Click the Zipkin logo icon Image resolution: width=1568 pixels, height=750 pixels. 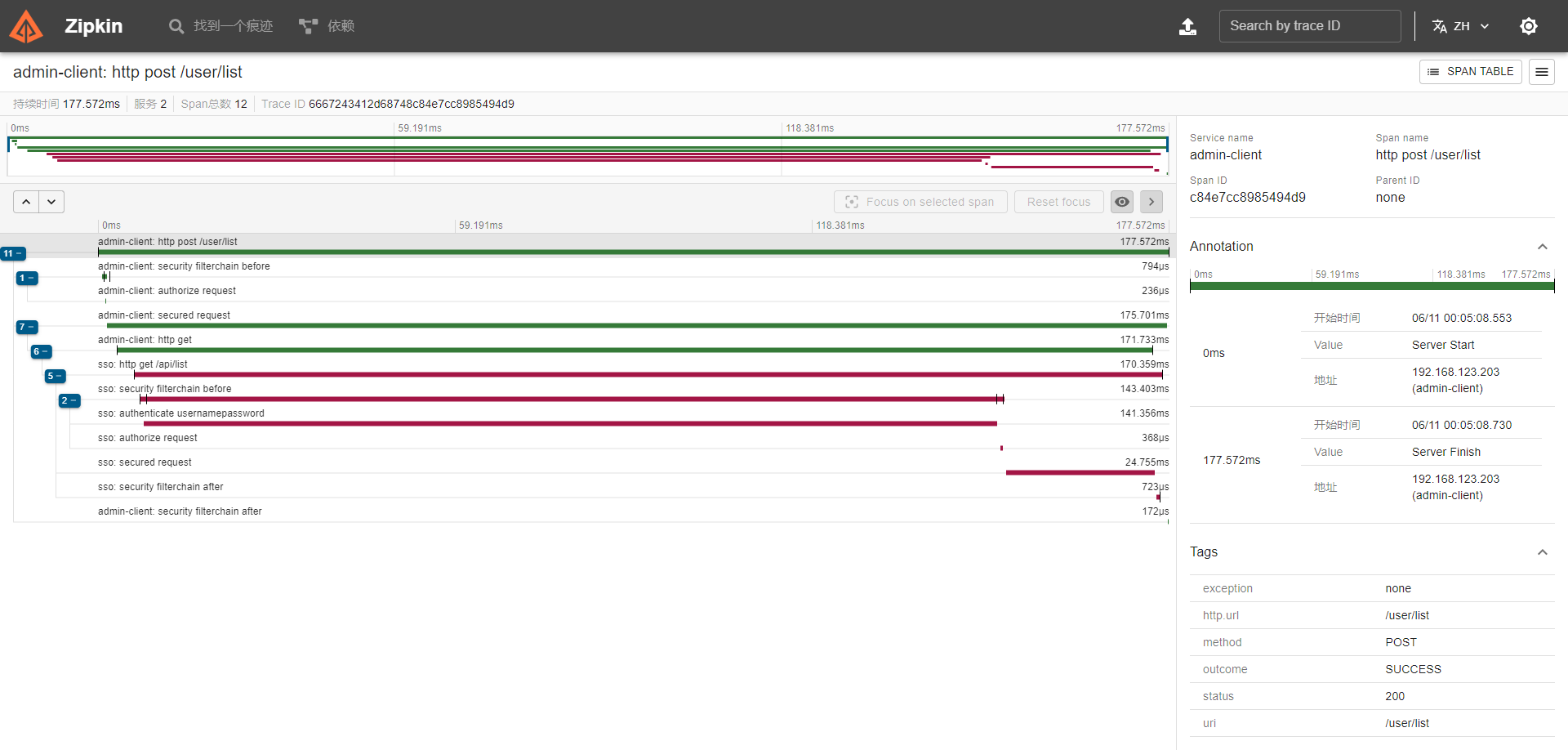pos(26,26)
